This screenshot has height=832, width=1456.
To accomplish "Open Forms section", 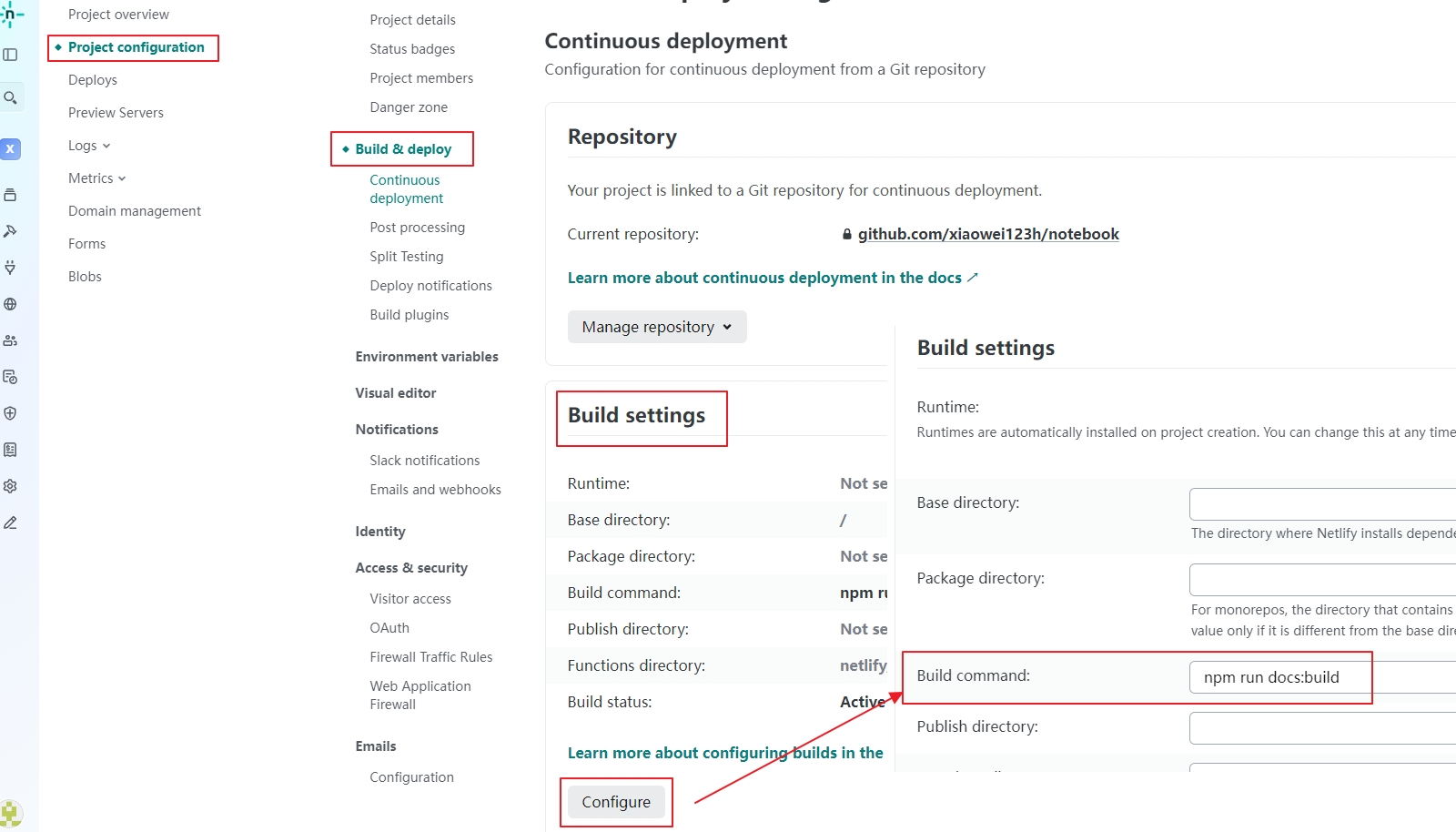I will [x=86, y=244].
